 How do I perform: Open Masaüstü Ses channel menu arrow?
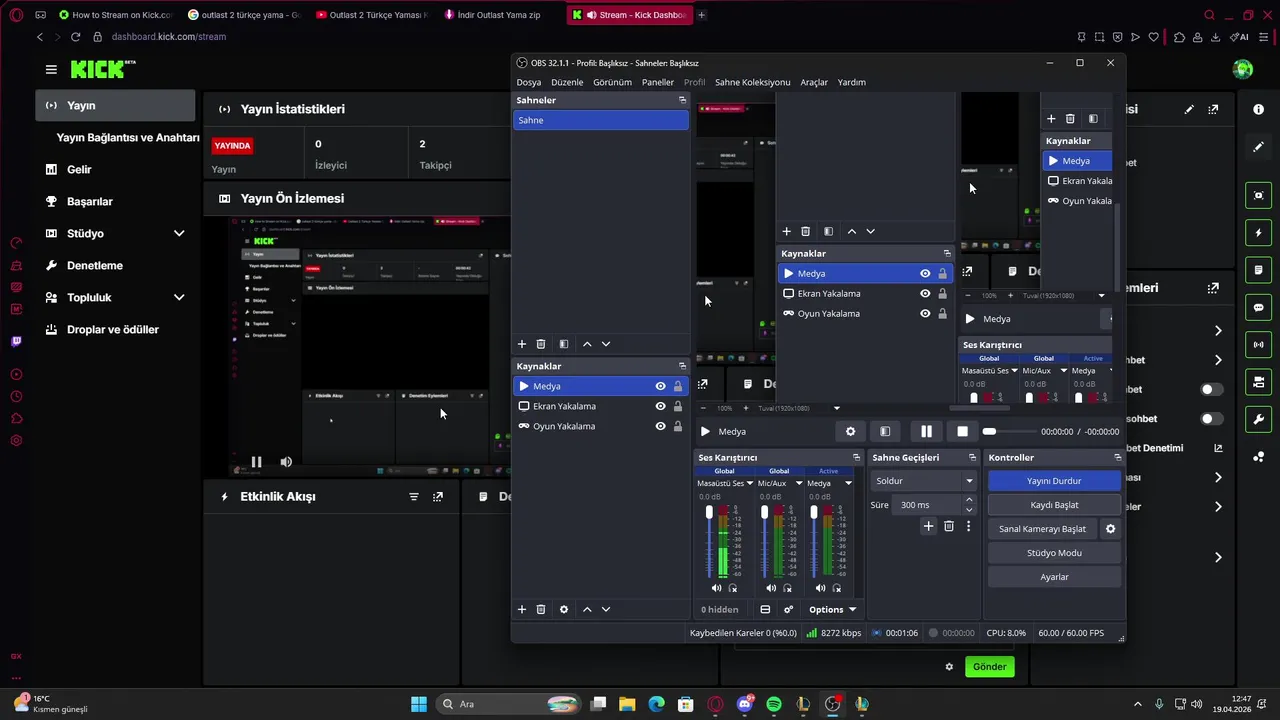coord(749,484)
